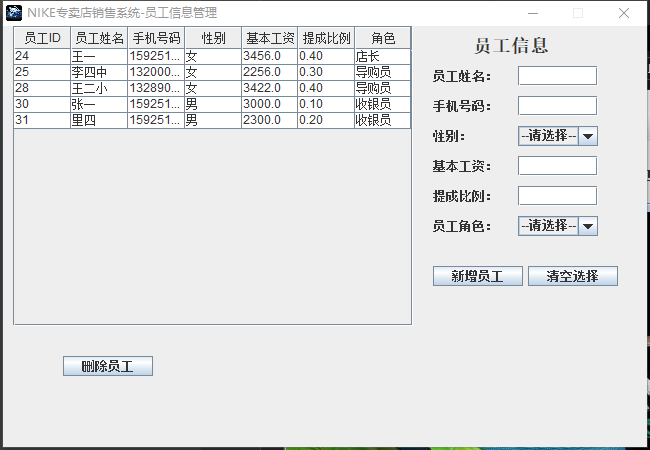Screen dimensions: 650x450
Task: Focus the 手机号码 input field
Action: 557,106
